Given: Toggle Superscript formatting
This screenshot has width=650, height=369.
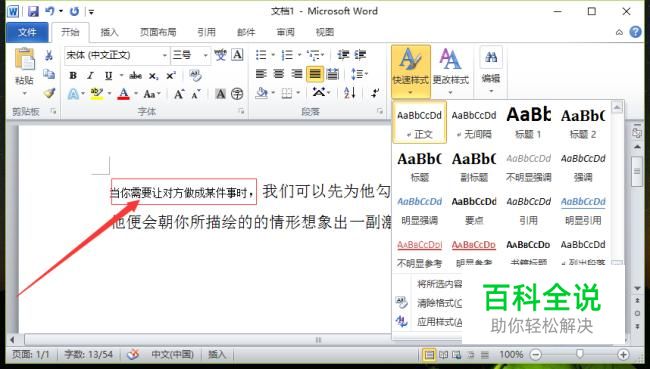Looking at the screenshot, I should click(x=171, y=75).
